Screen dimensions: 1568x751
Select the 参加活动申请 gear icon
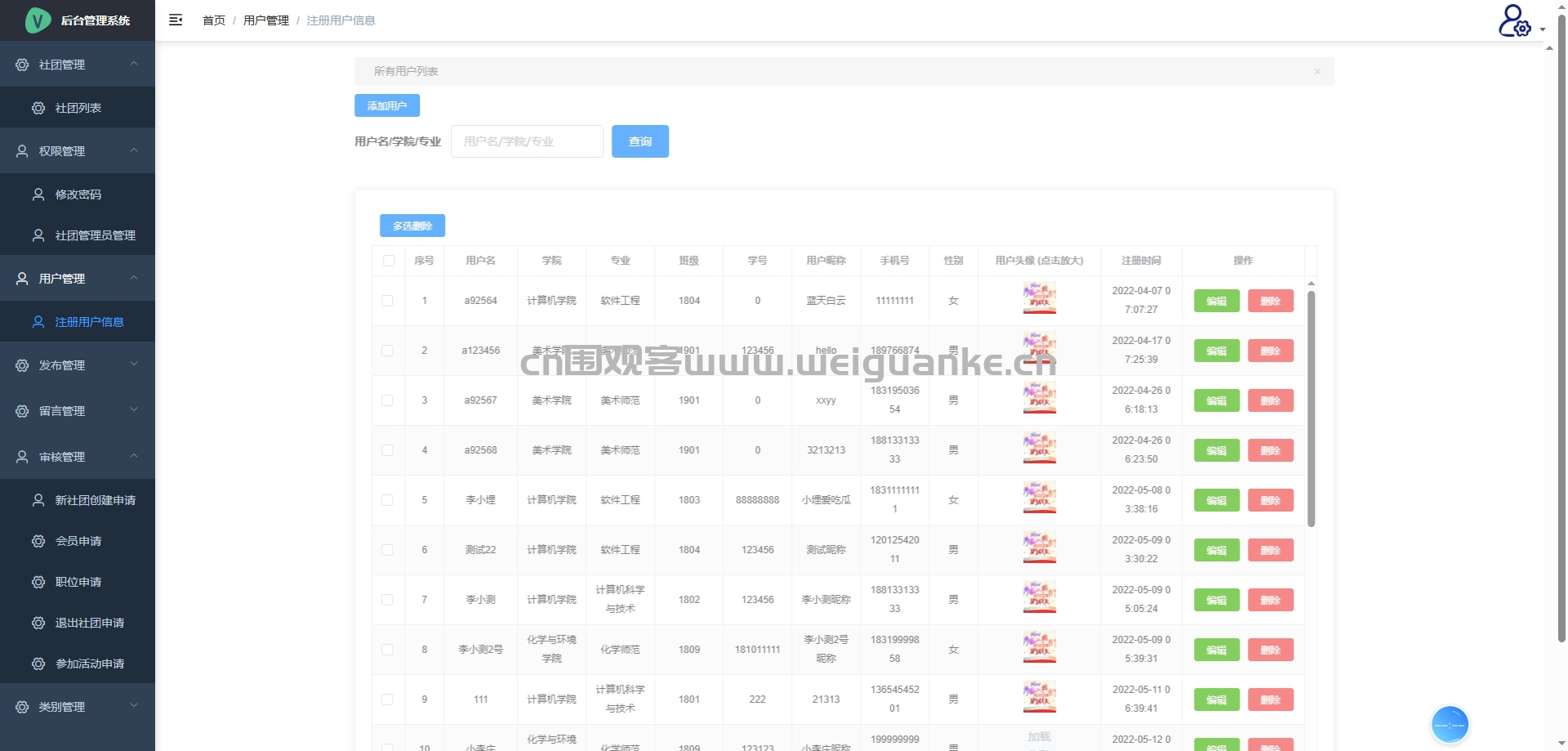point(38,664)
